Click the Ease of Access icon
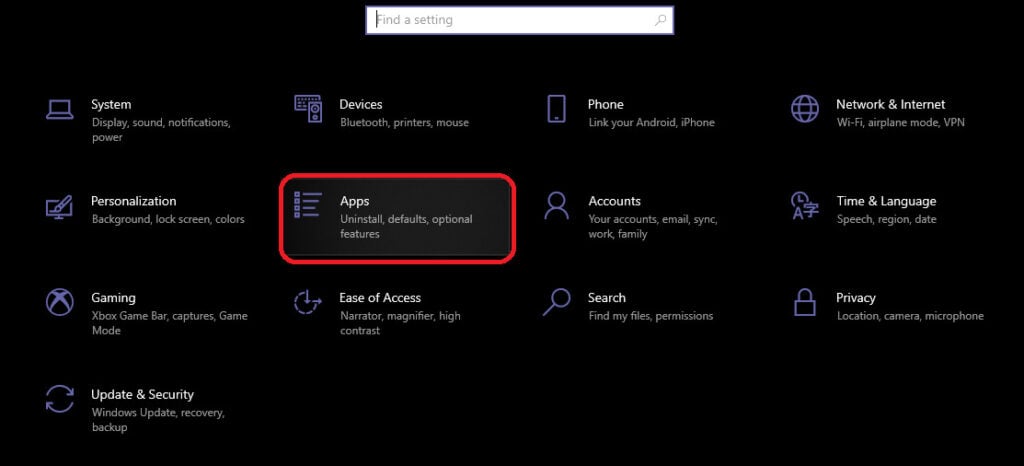 (x=308, y=302)
